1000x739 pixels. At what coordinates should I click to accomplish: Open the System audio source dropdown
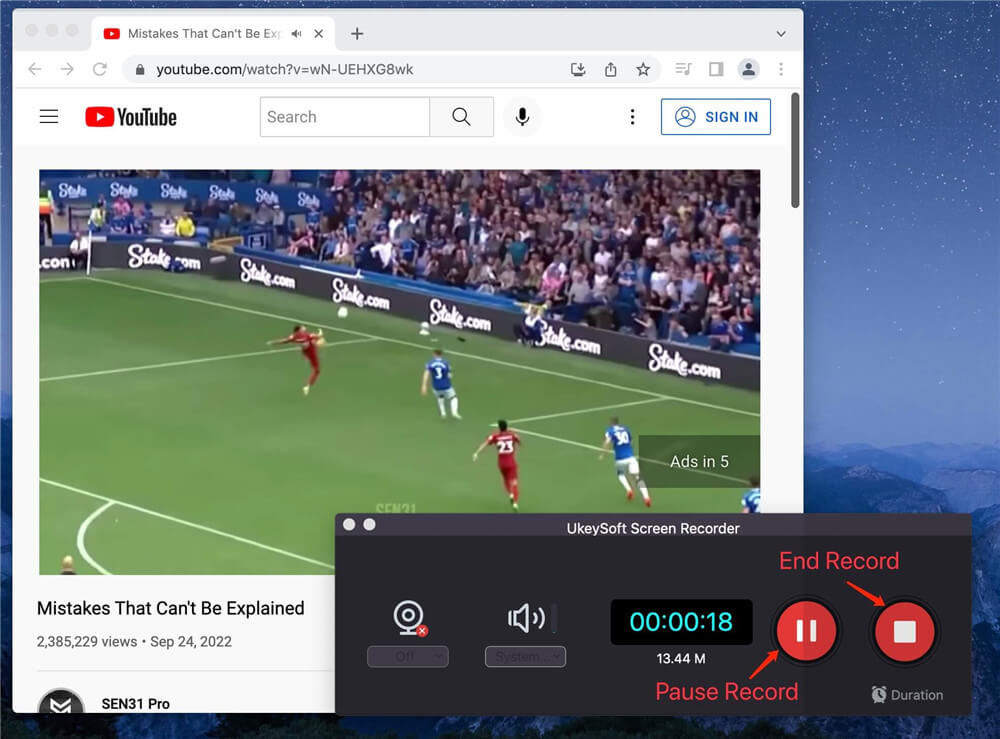pyautogui.click(x=525, y=656)
